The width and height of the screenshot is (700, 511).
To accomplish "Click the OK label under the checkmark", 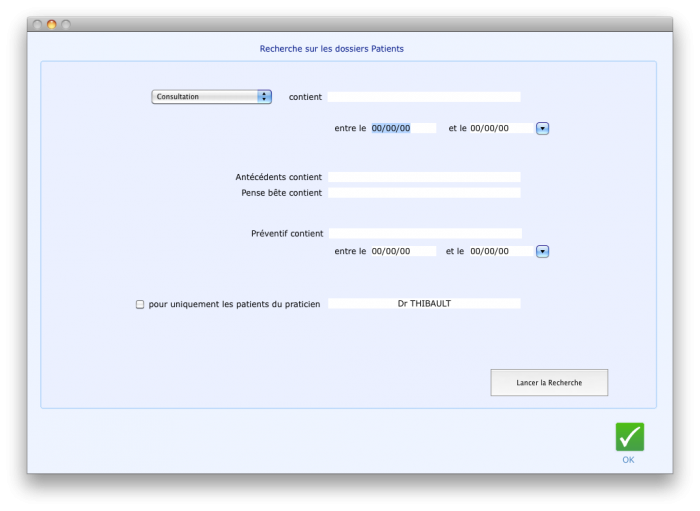I will 628,460.
